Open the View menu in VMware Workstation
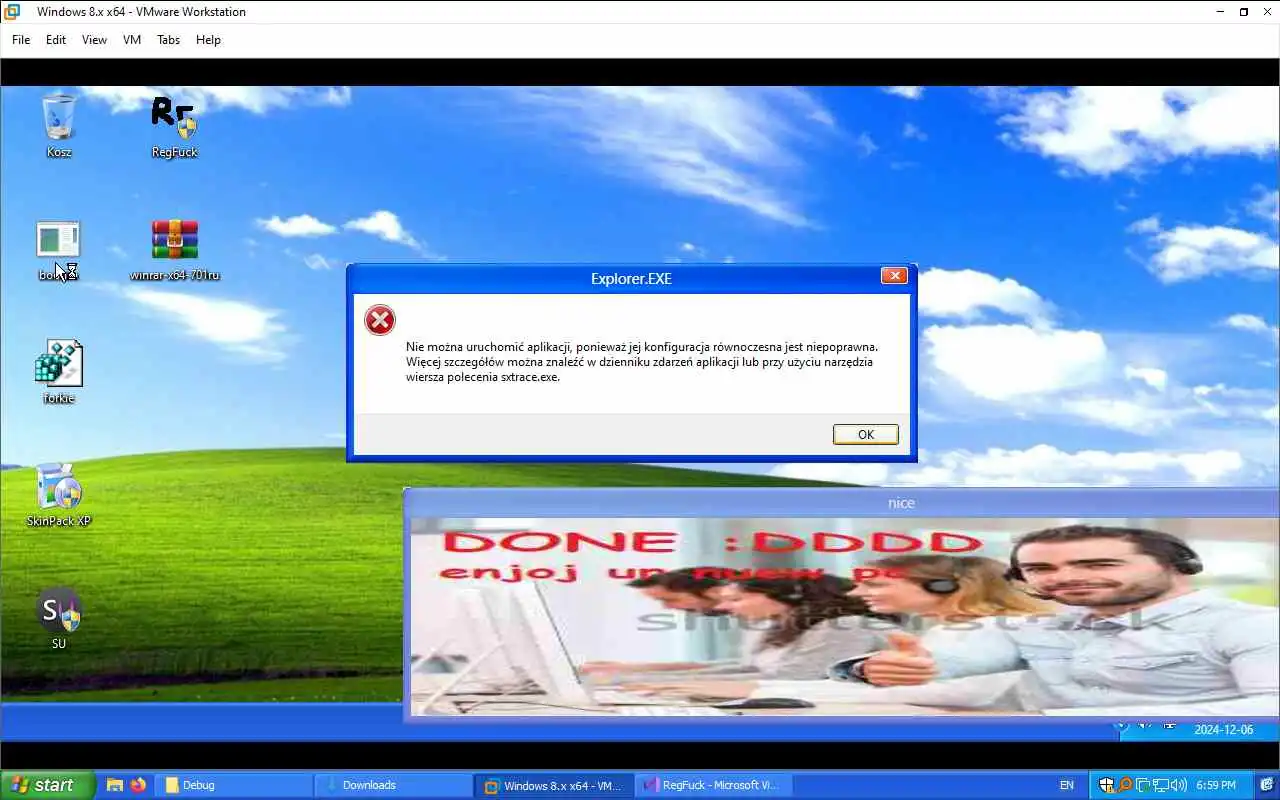The height and width of the screenshot is (800, 1280). point(94,40)
